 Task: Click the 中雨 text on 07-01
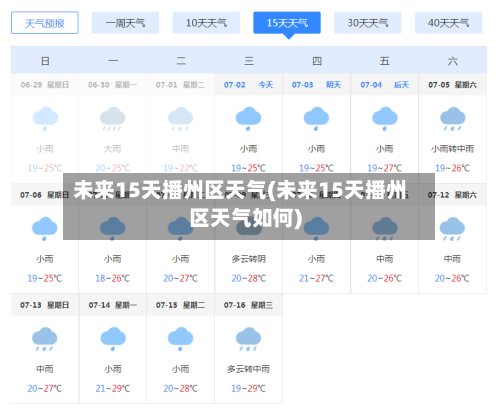pos(180,149)
